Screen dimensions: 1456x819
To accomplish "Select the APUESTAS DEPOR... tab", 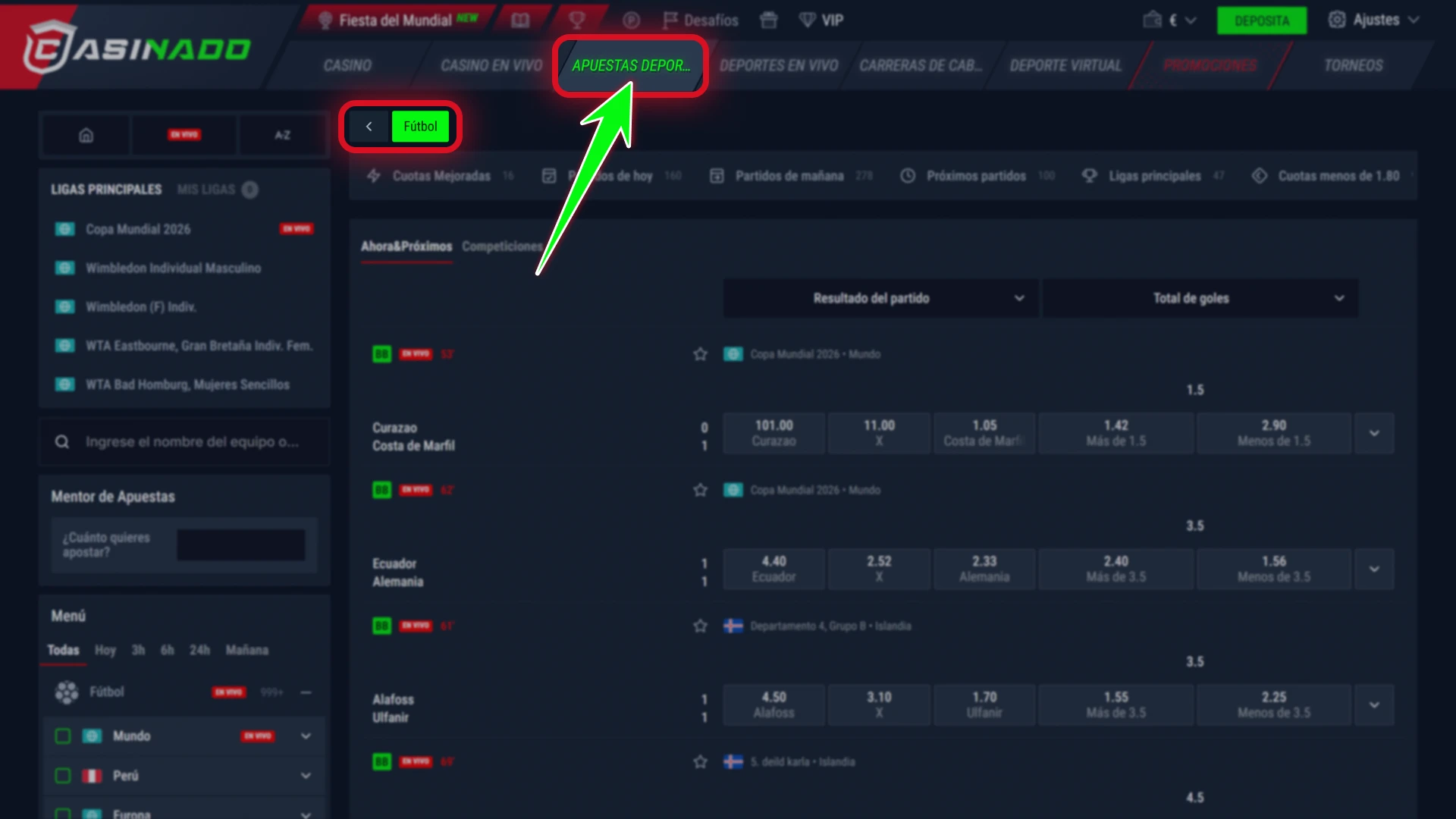I will [x=631, y=66].
